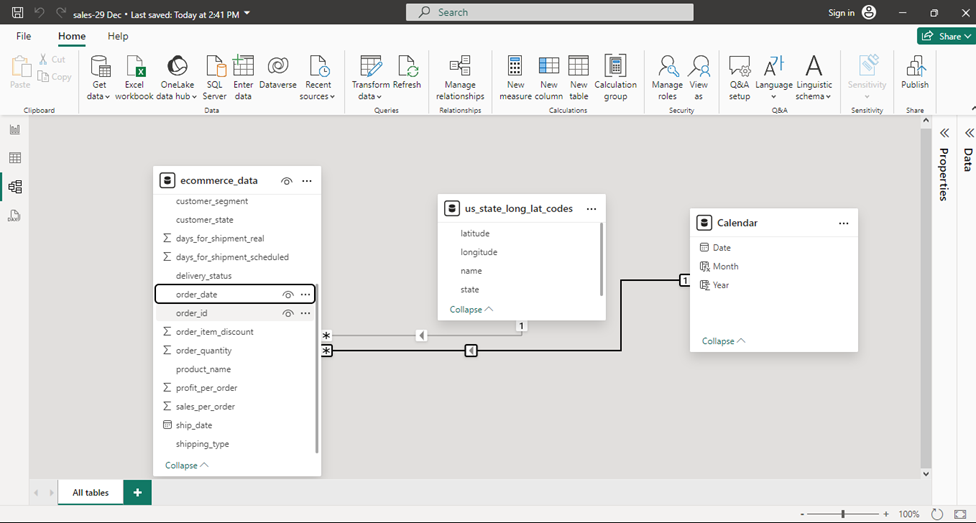
Task: Publish the report
Action: pos(914,73)
